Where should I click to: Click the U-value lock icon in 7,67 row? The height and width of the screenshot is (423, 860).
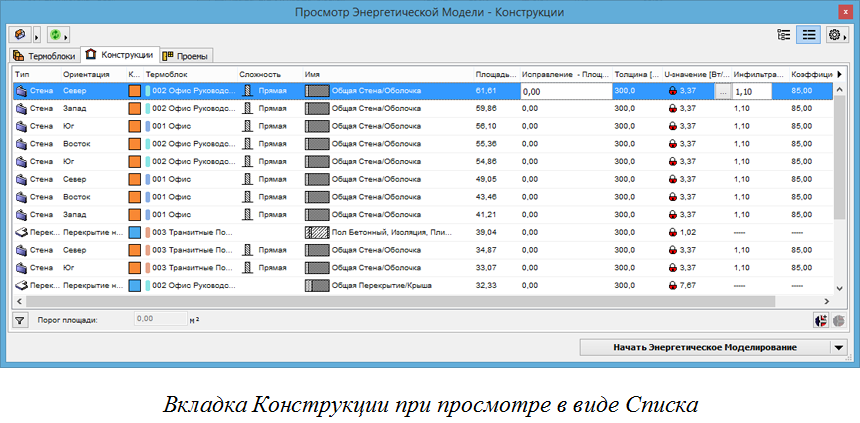point(672,285)
